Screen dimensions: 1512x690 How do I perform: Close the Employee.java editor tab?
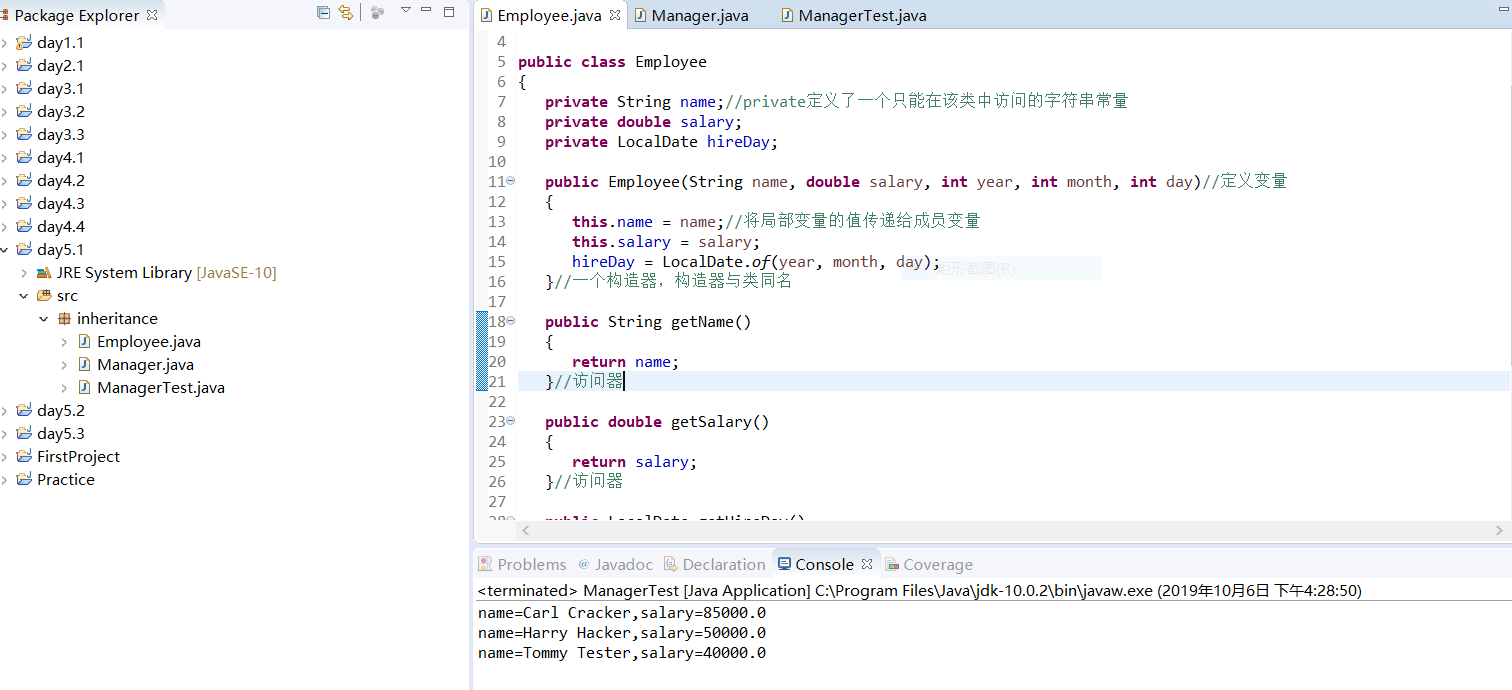click(x=615, y=15)
